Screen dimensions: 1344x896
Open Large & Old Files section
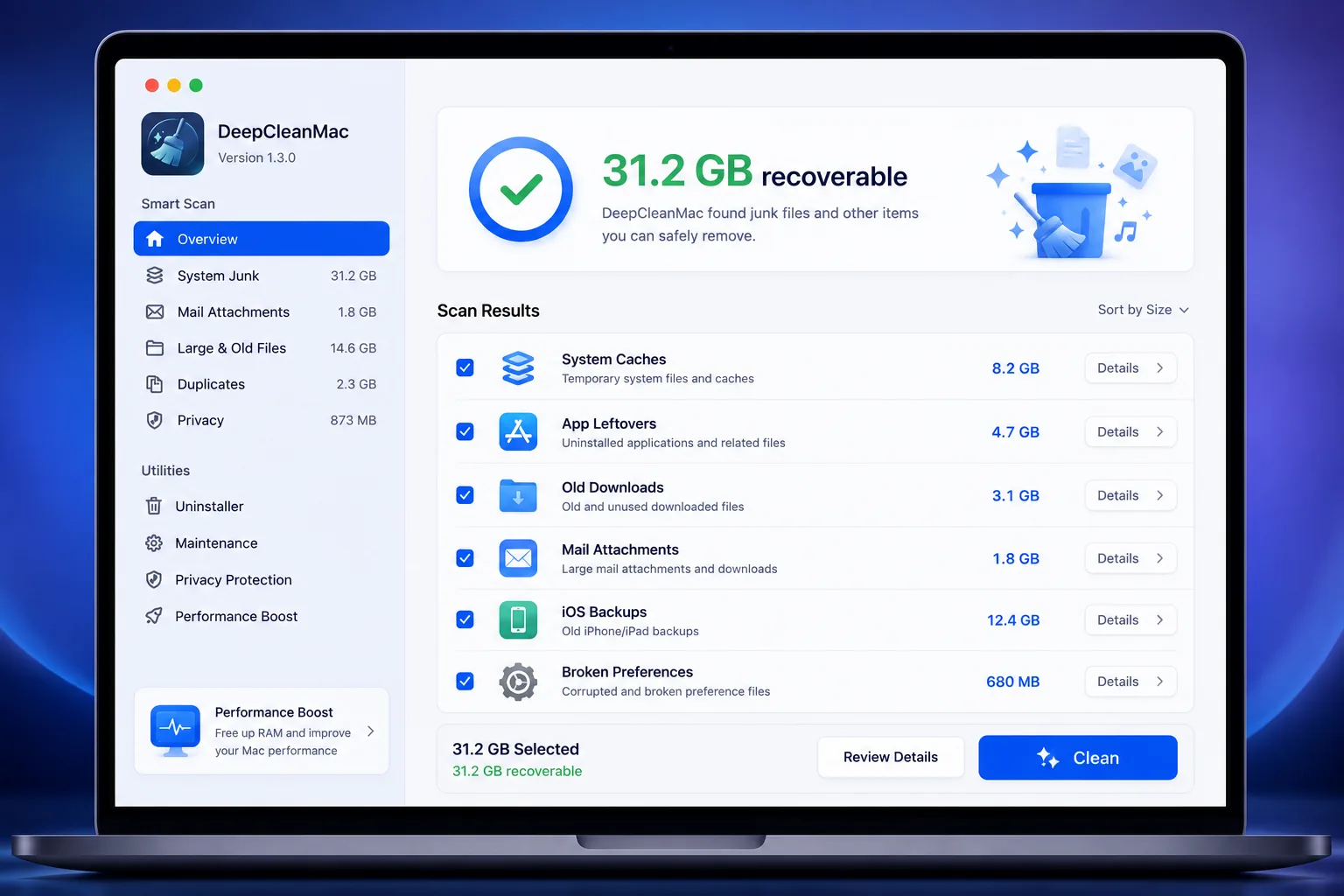[x=262, y=348]
